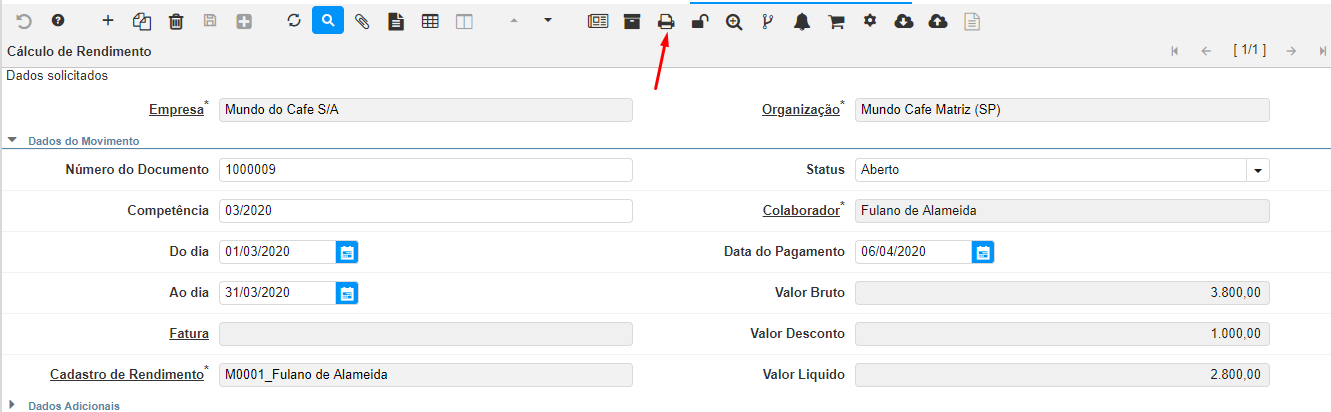Viewport: 1331px width, 412px height.
Task: Run process via gear icon
Action: pyautogui.click(x=870, y=20)
